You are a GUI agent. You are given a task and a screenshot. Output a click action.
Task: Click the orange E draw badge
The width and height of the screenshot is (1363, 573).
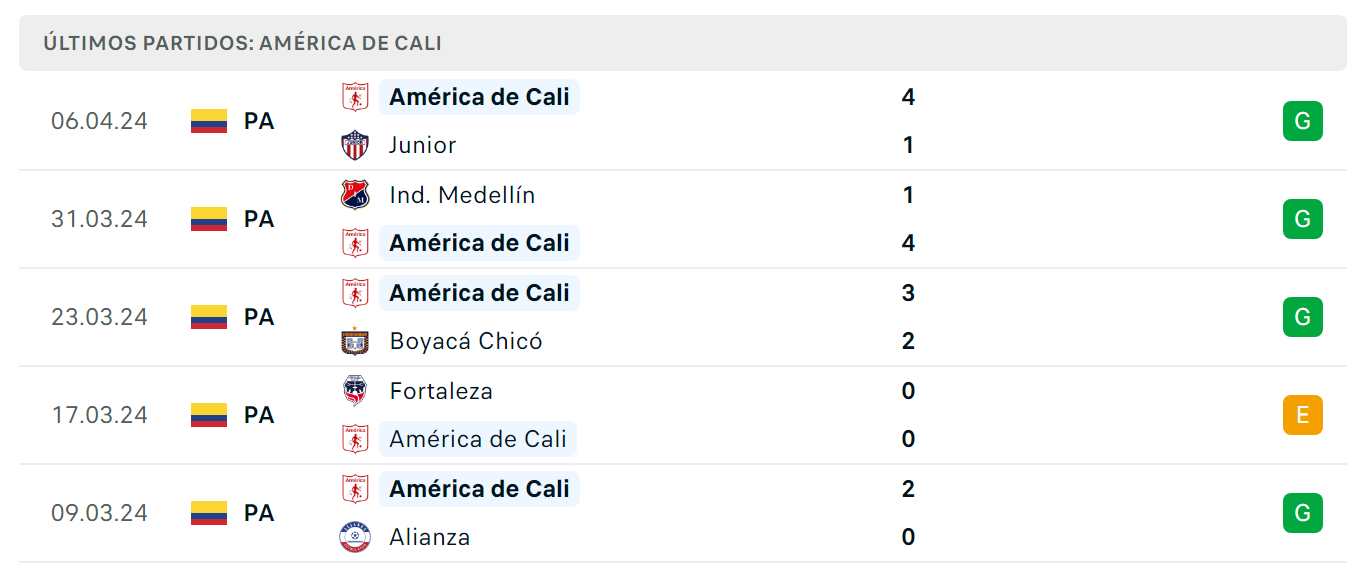[1302, 415]
